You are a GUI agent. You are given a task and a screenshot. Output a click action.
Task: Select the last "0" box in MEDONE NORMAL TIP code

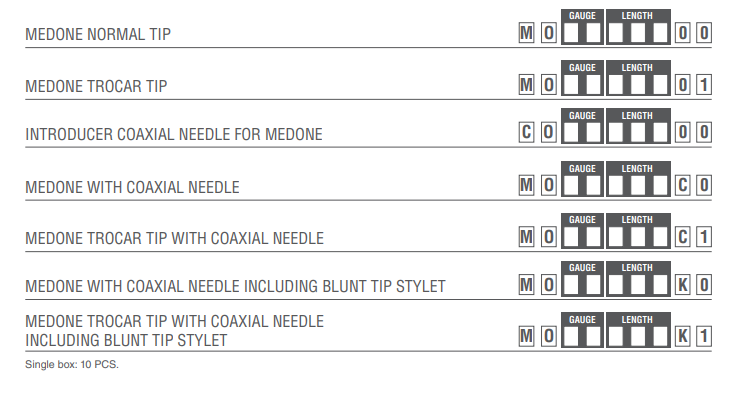pyautogui.click(x=704, y=34)
